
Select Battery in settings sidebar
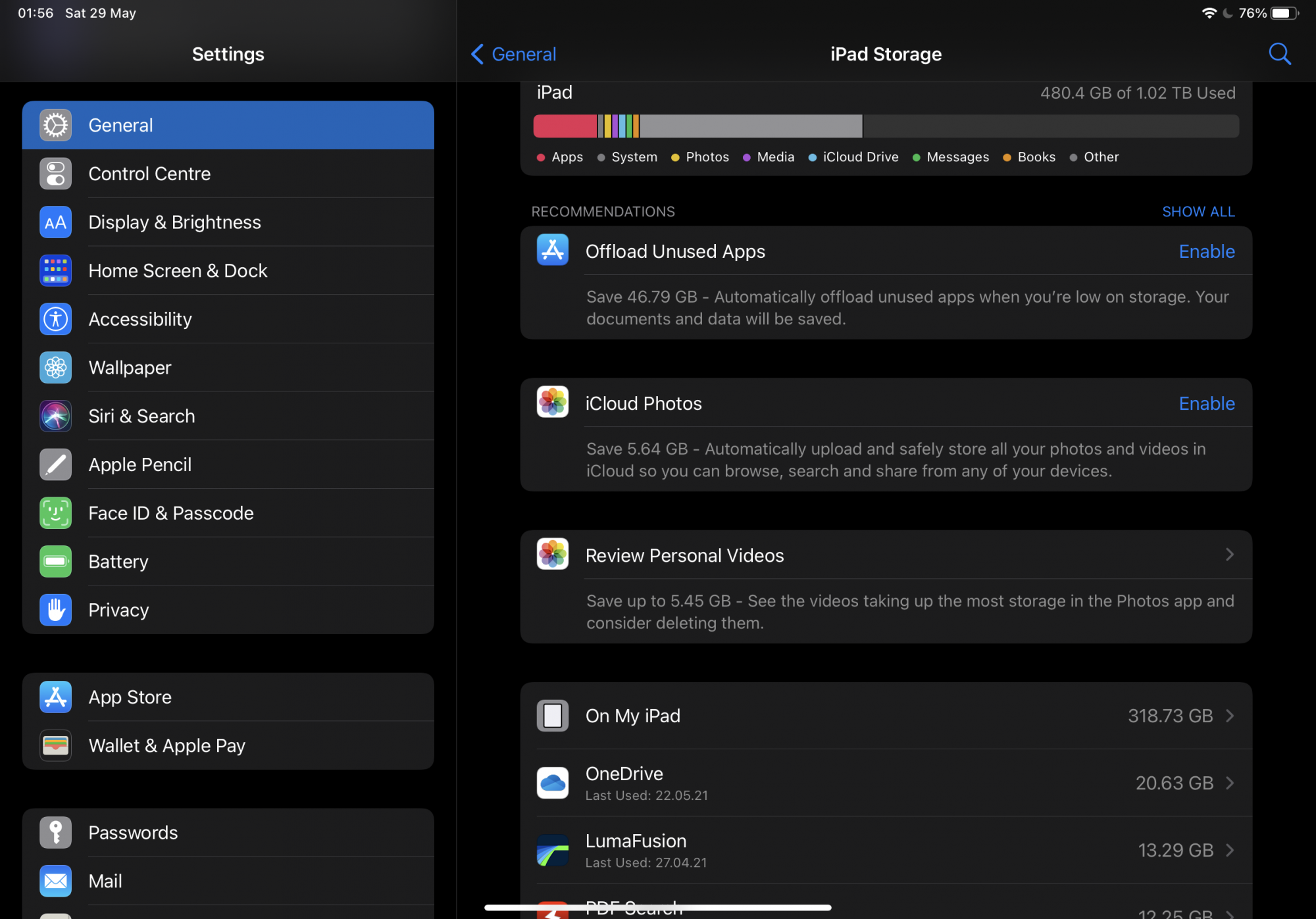[x=118, y=562]
